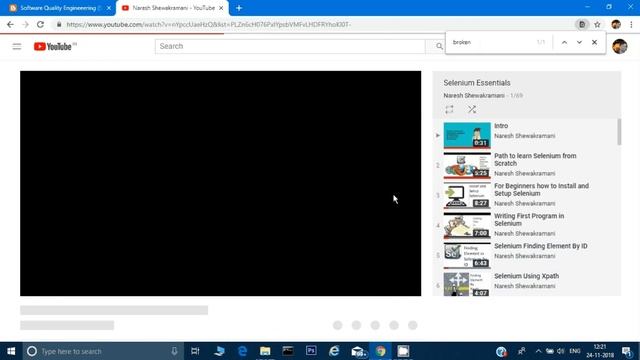Click the find bar text 'broken'
Screen dimensions: 640x360
point(462,42)
